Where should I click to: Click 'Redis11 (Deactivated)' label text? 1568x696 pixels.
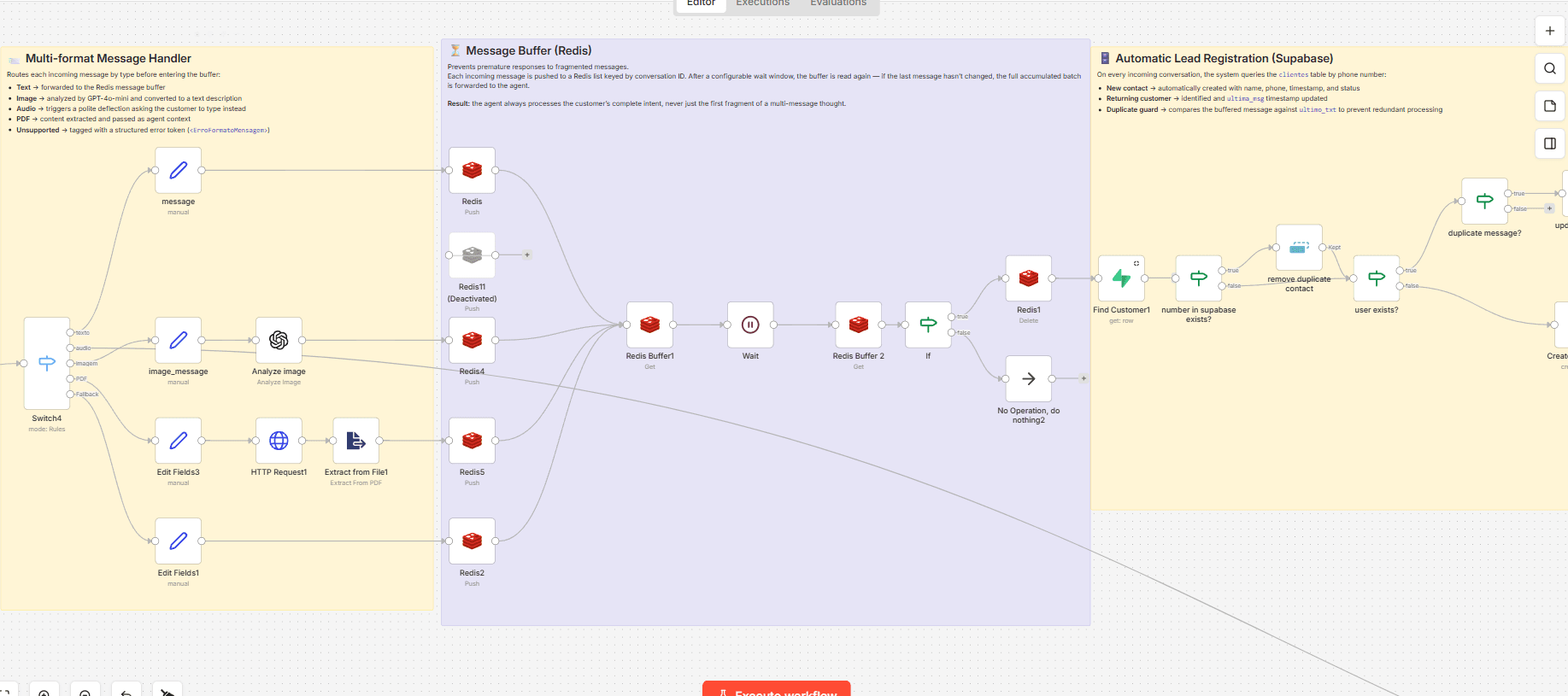tap(472, 293)
